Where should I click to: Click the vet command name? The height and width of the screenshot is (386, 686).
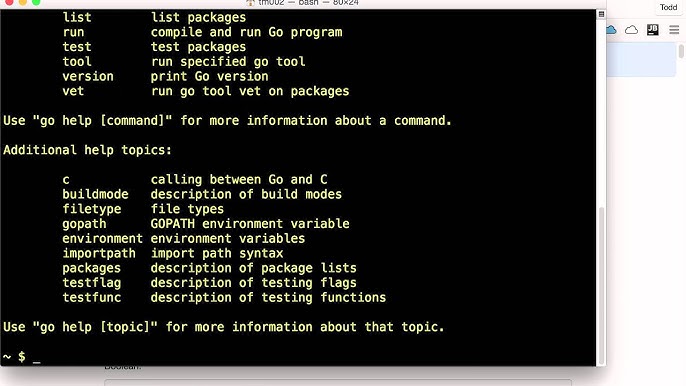(73, 91)
